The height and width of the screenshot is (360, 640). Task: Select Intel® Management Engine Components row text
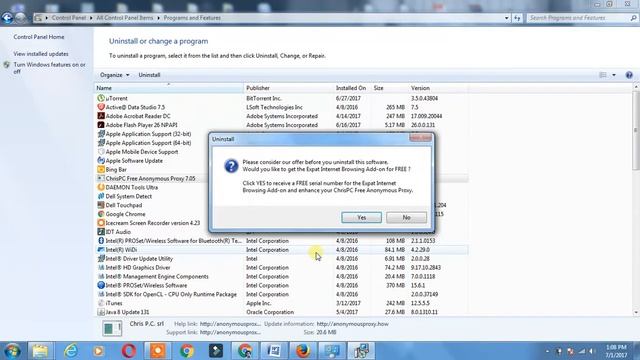click(x=157, y=277)
